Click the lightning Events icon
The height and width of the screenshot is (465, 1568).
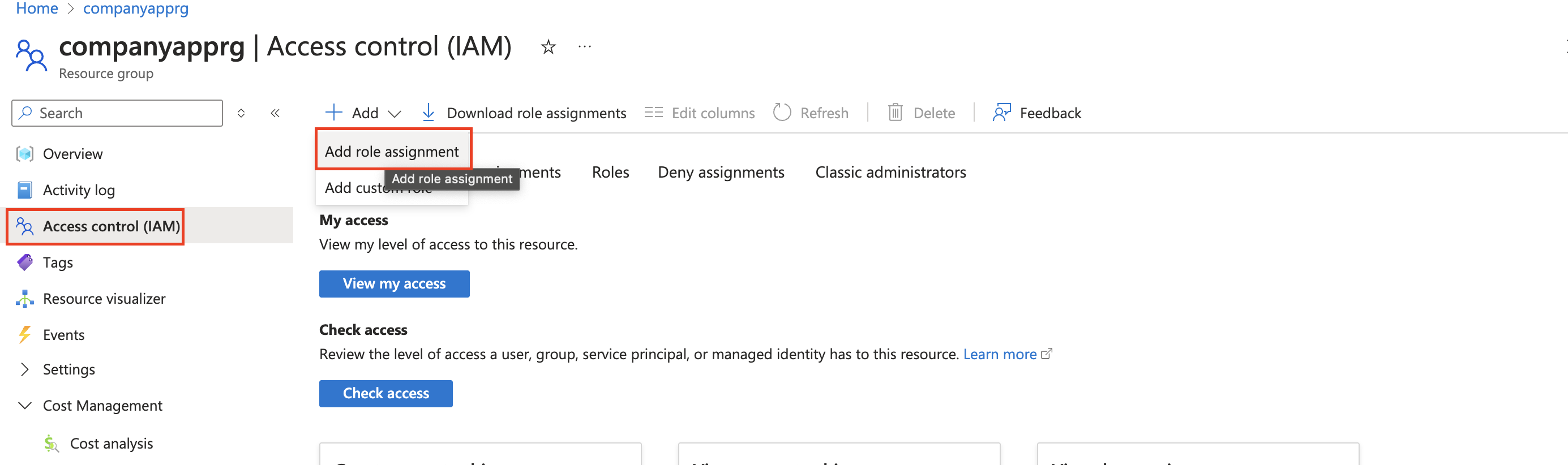(25, 335)
